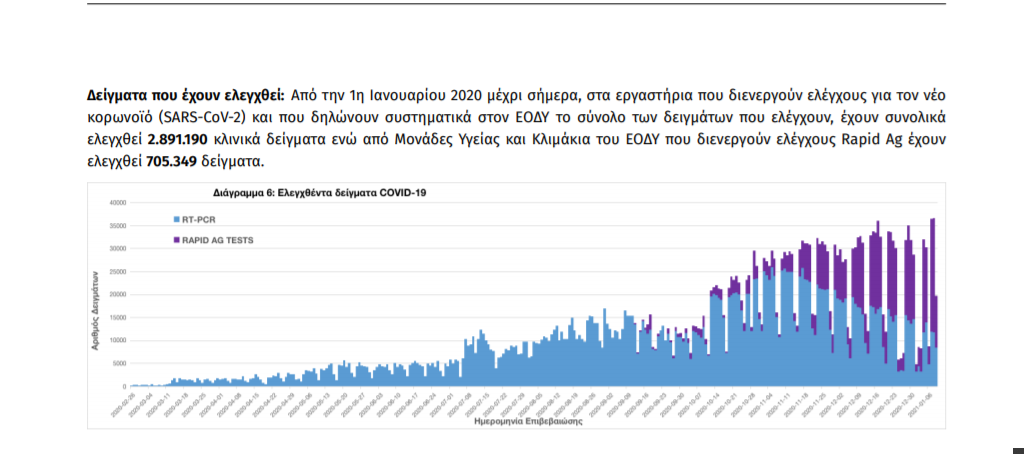Select the RAPID AG TESTS legend label

(x=212, y=240)
